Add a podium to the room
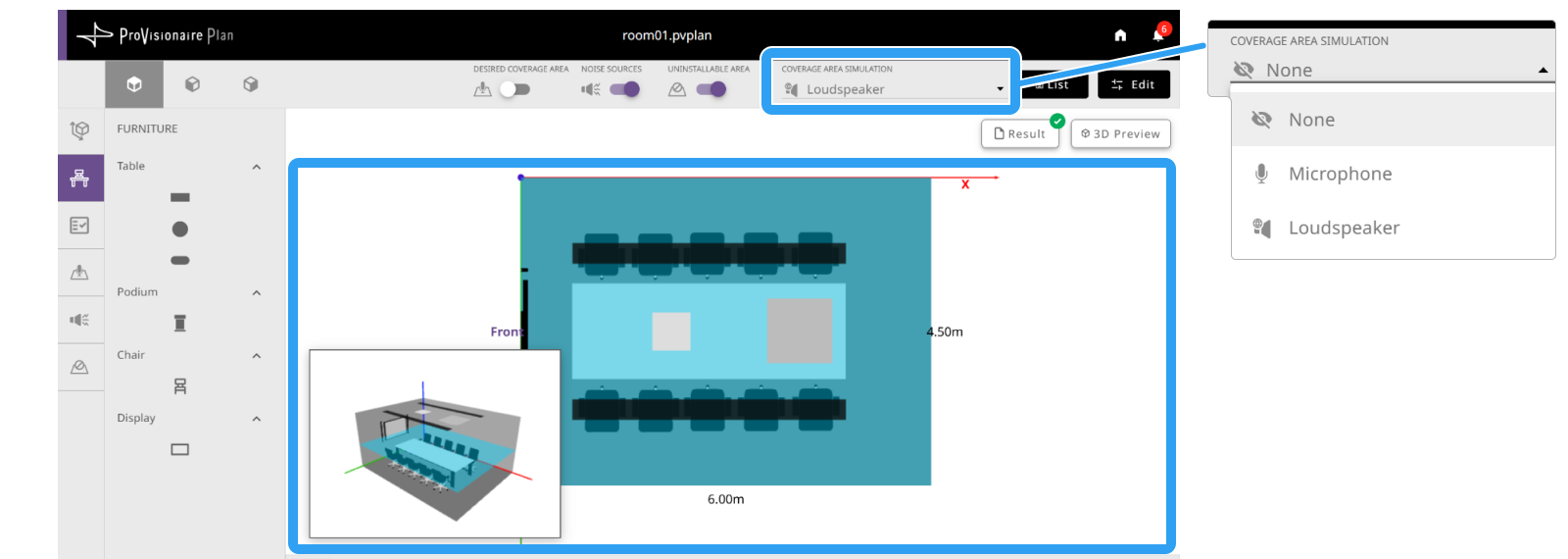Viewport: 1568px width, 559px height. coord(180,323)
